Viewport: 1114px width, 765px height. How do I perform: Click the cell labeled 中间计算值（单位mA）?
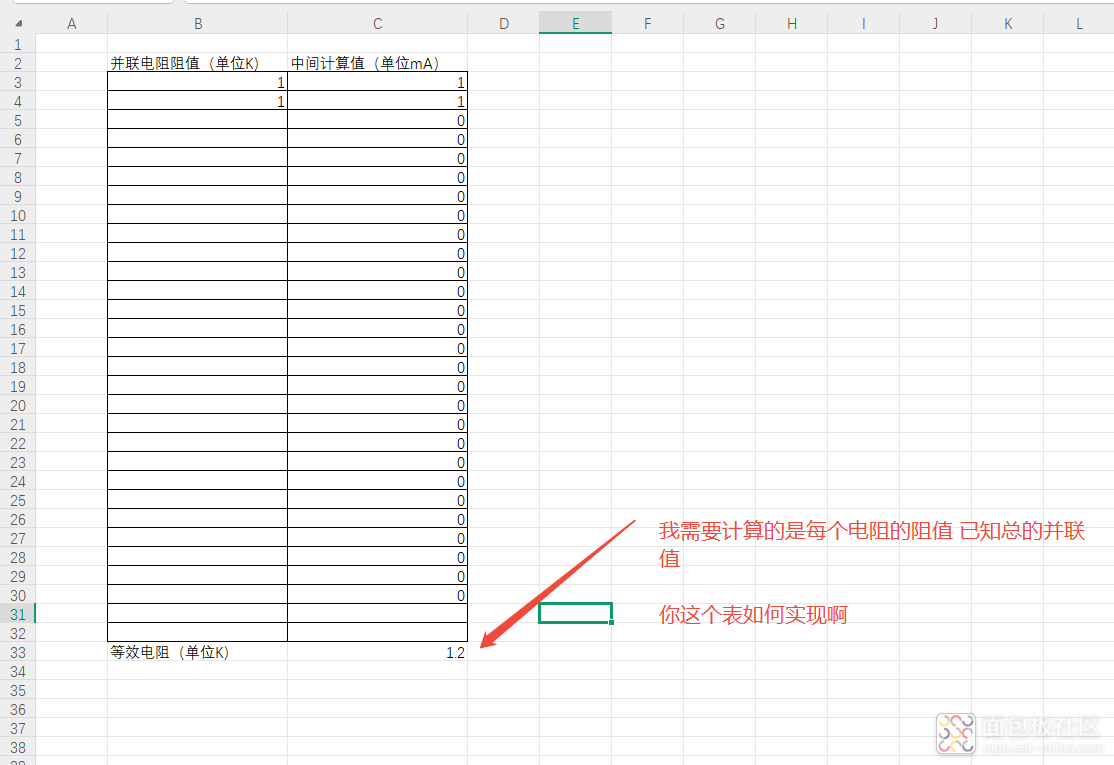click(x=377, y=63)
